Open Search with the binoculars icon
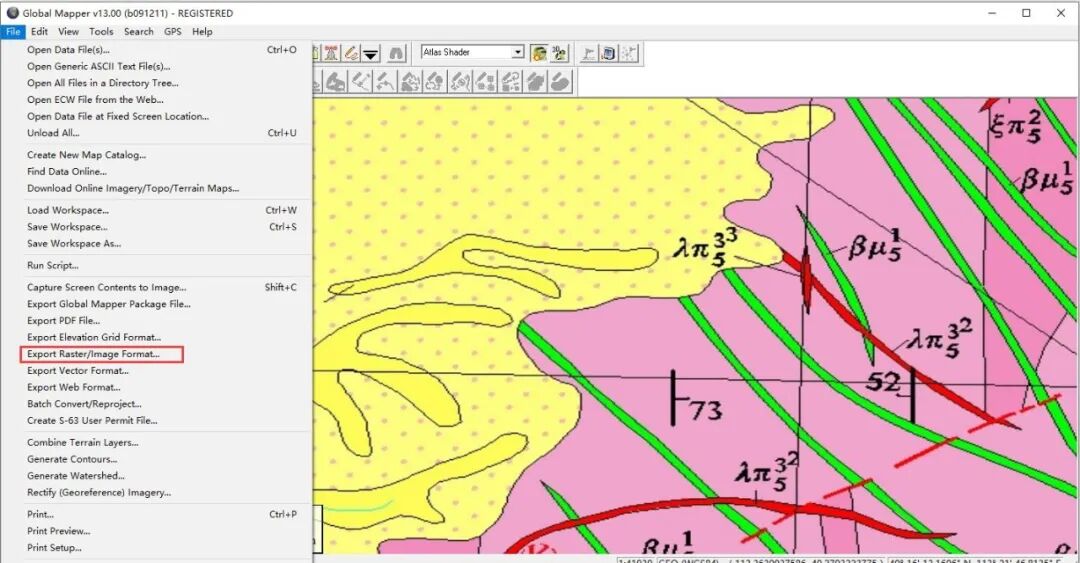Viewport: 1080px width, 563px height. (397, 53)
